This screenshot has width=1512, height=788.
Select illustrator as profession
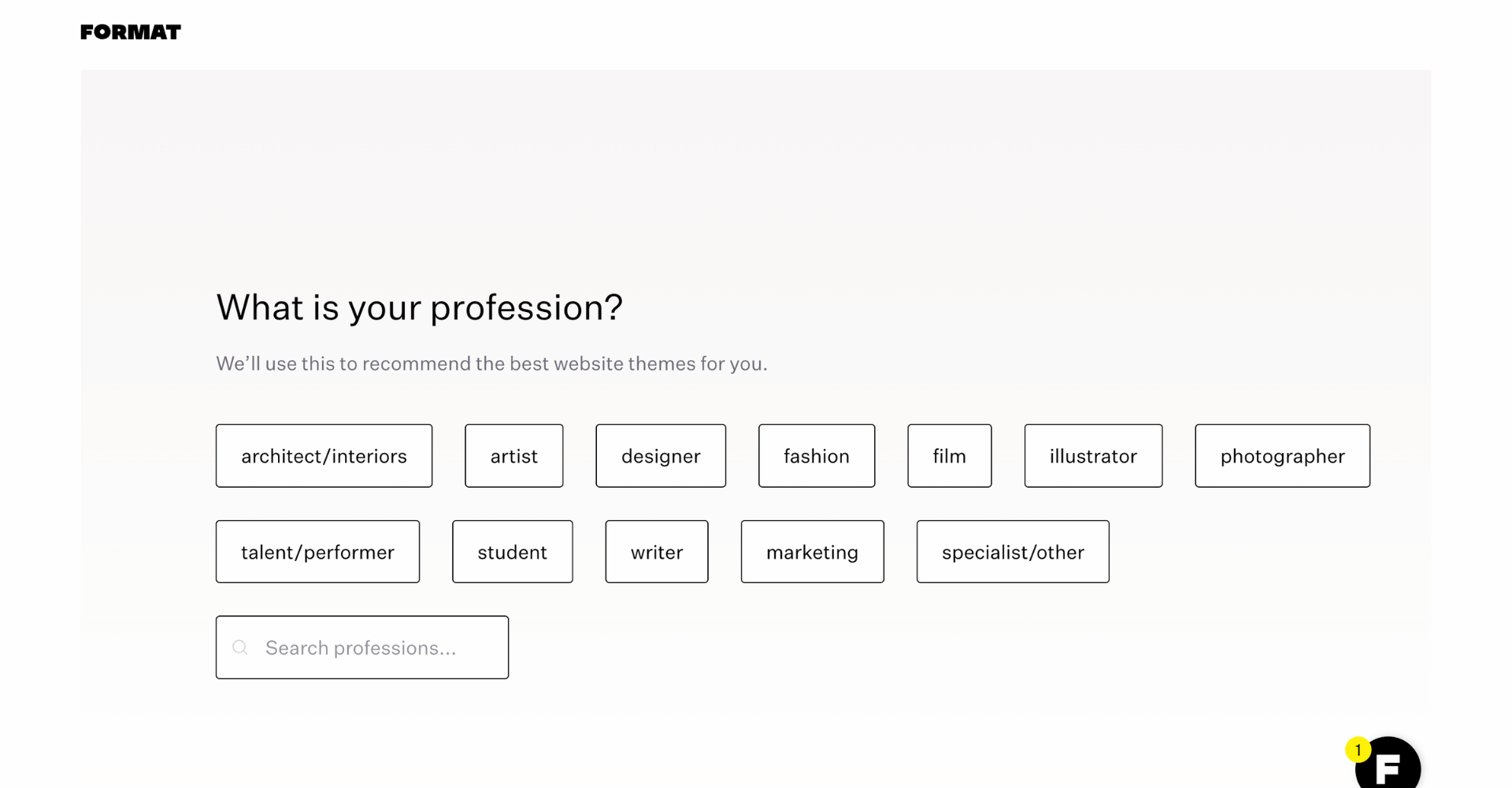(x=1093, y=456)
